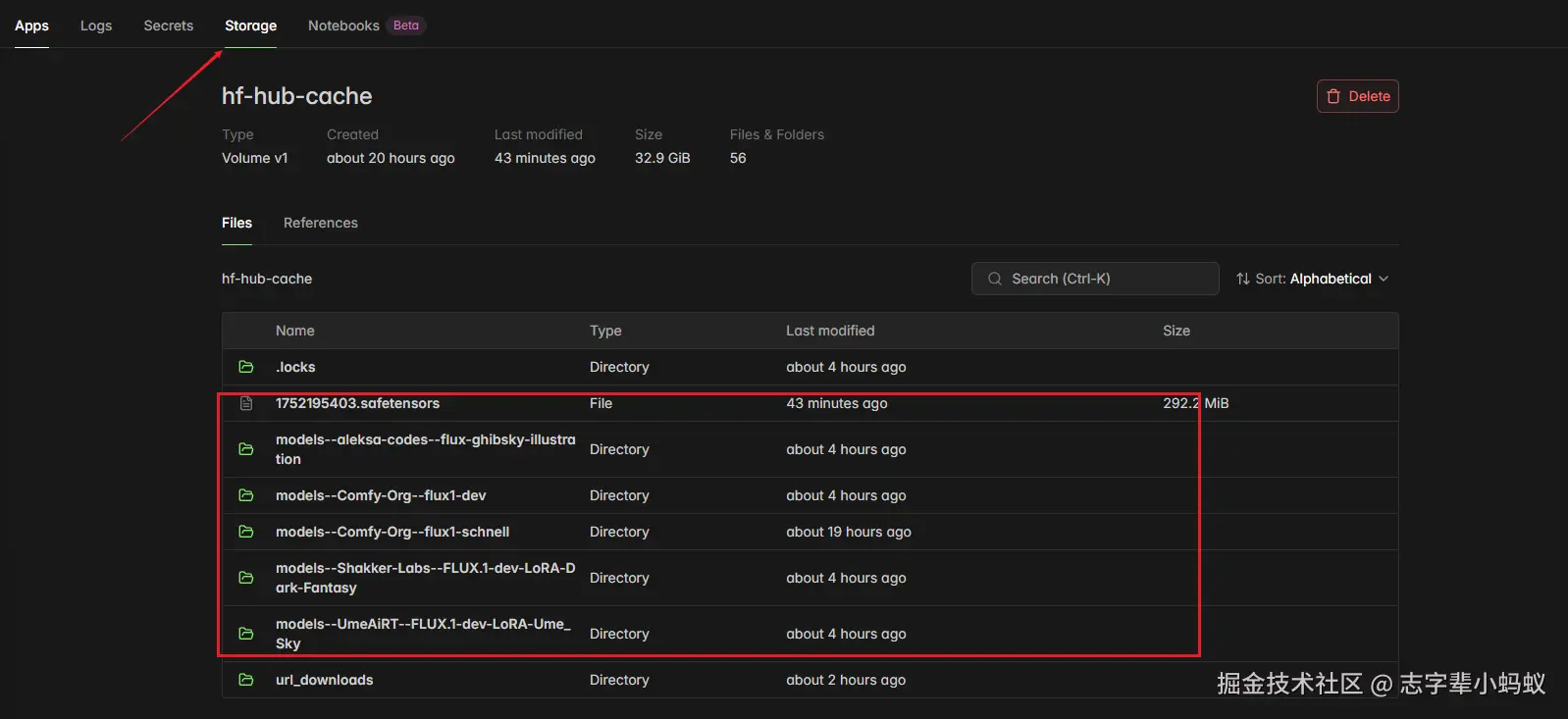Viewport: 1568px width, 719px height.
Task: Click the 292.2 MiB size value
Action: click(x=1196, y=403)
